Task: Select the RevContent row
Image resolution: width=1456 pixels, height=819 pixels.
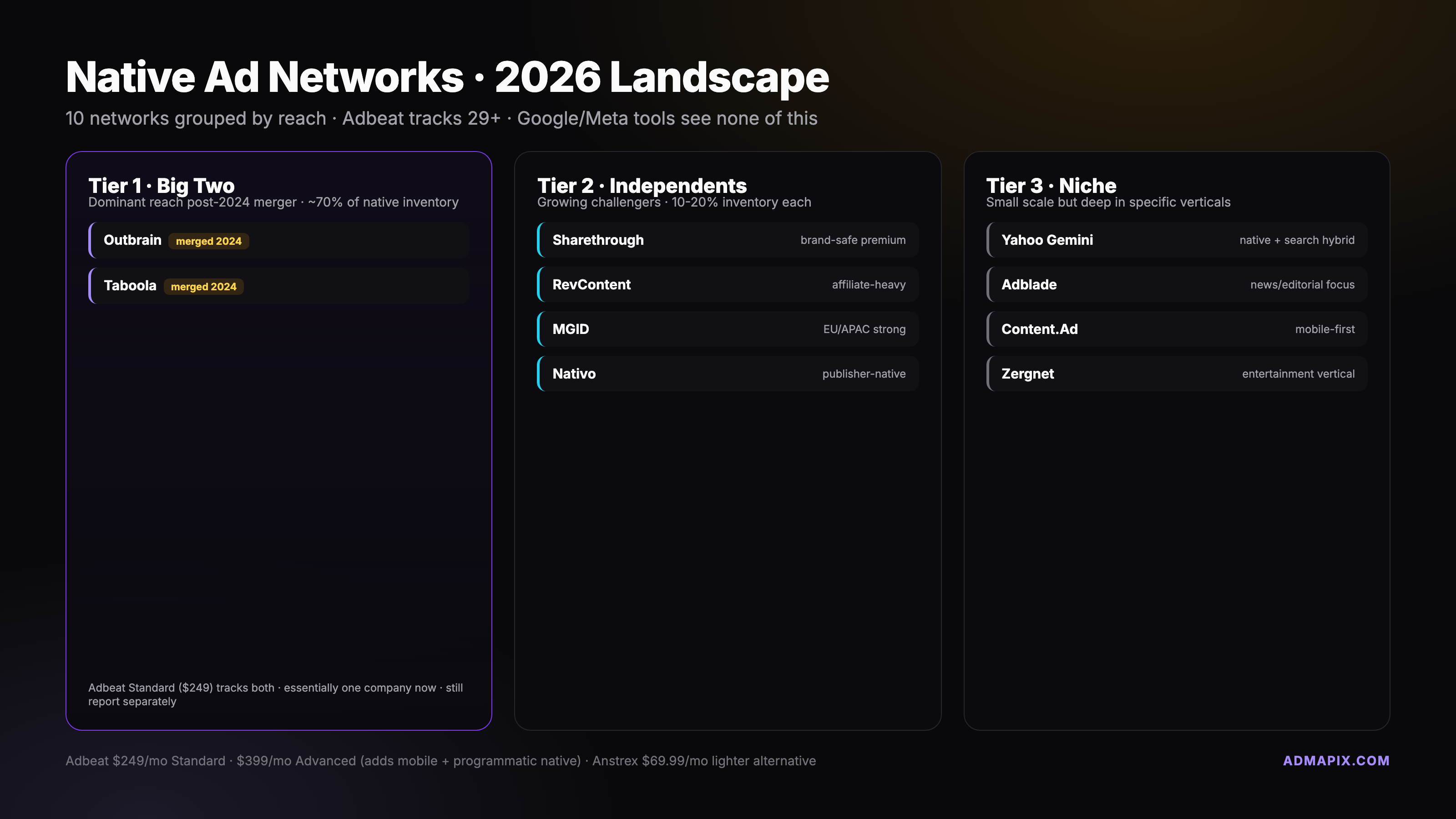Action: point(728,285)
